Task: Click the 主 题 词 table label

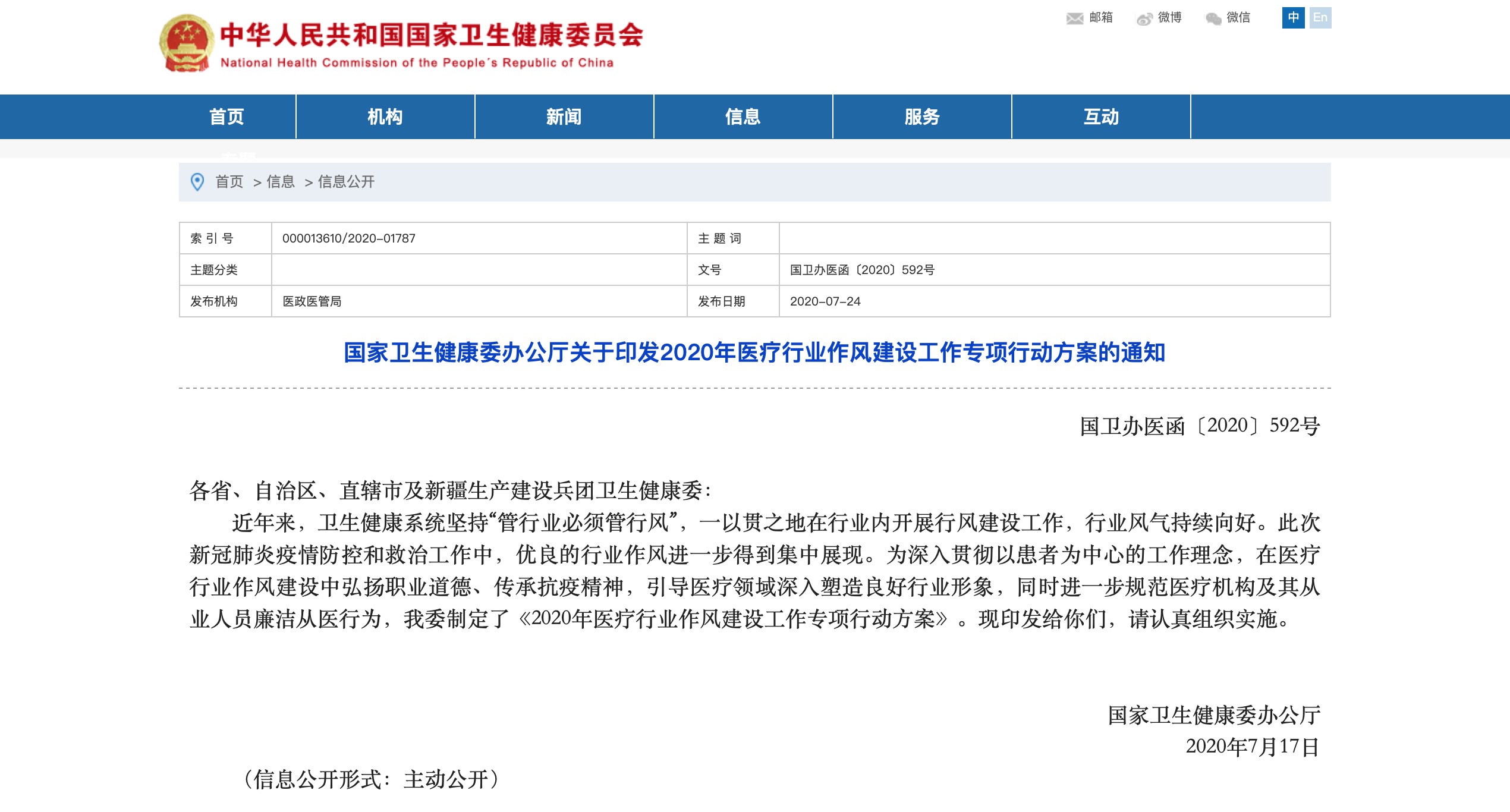Action: click(x=719, y=238)
